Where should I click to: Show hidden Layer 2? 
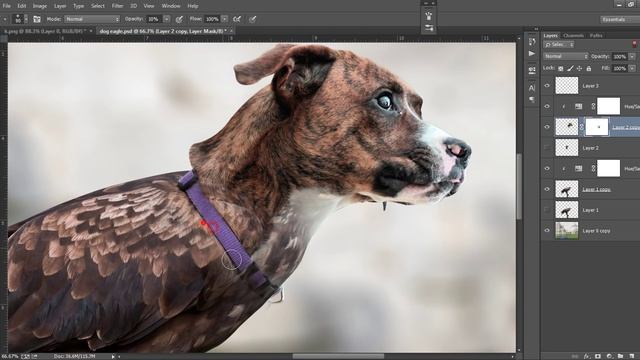(x=547, y=148)
